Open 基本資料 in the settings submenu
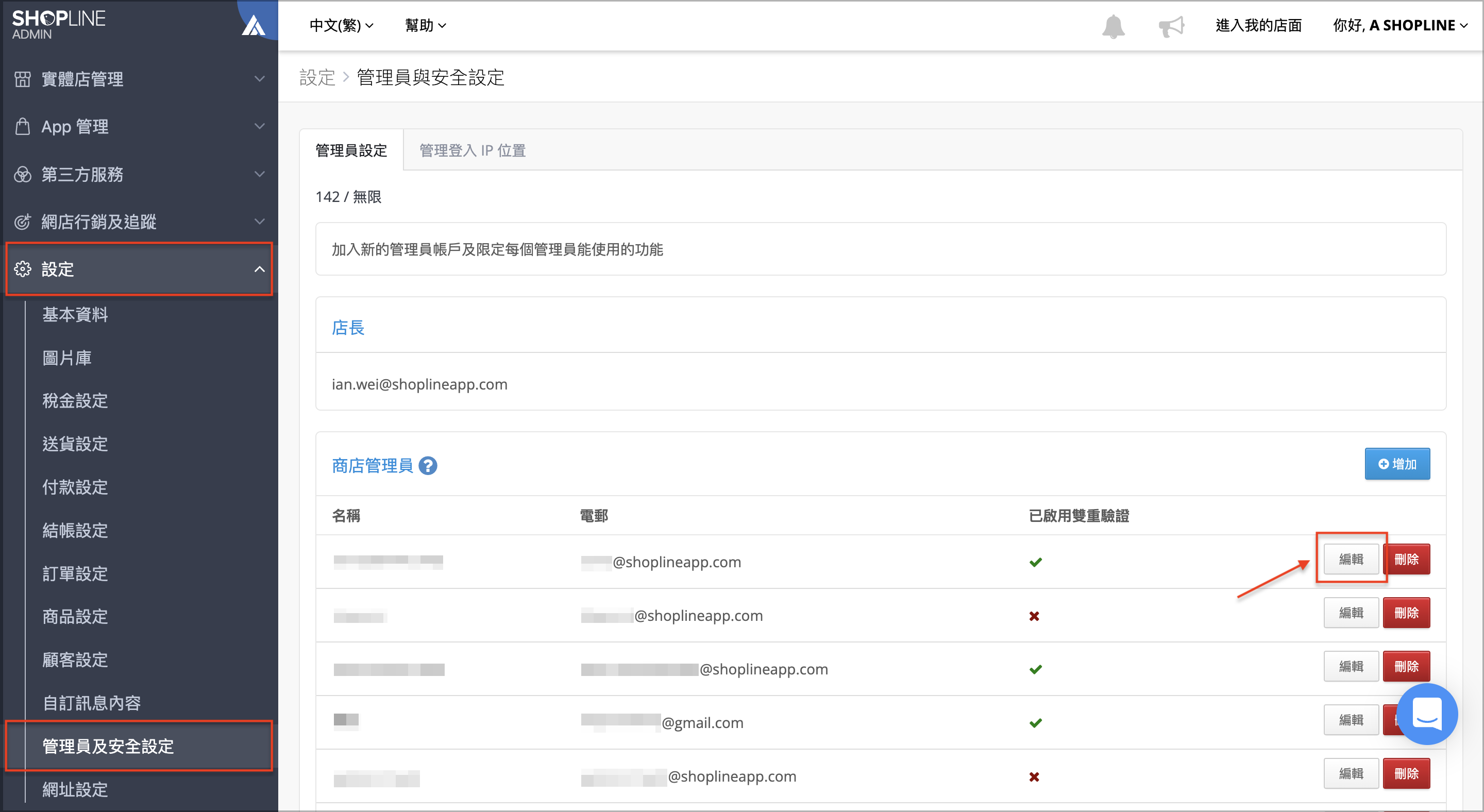Screen dimensions: 1484x812 pos(75,314)
